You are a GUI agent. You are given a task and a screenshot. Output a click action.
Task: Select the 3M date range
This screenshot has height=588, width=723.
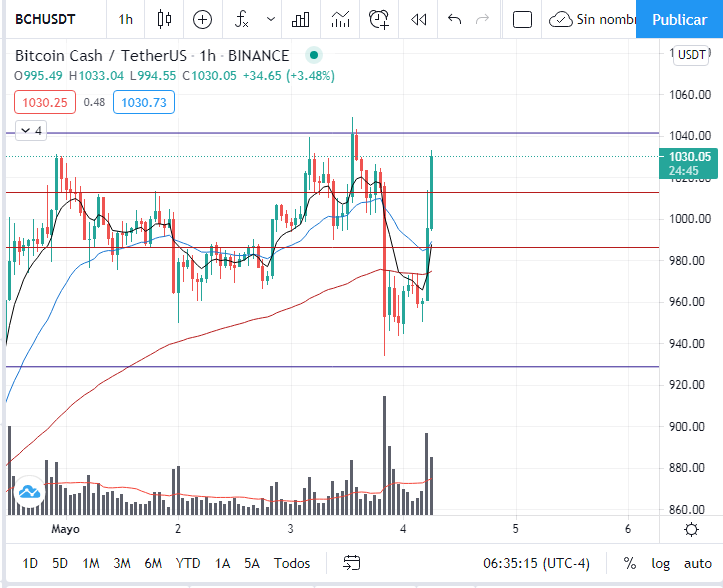pos(122,564)
